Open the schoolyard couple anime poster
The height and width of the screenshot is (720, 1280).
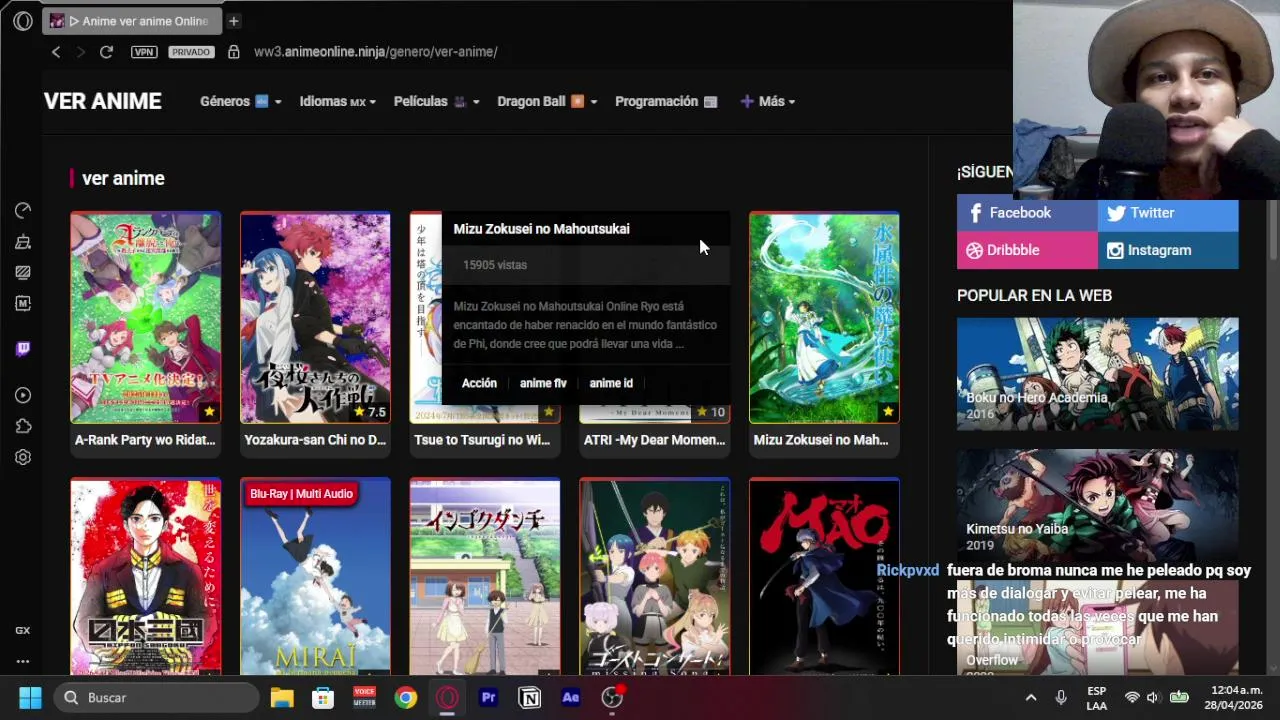pos(485,577)
